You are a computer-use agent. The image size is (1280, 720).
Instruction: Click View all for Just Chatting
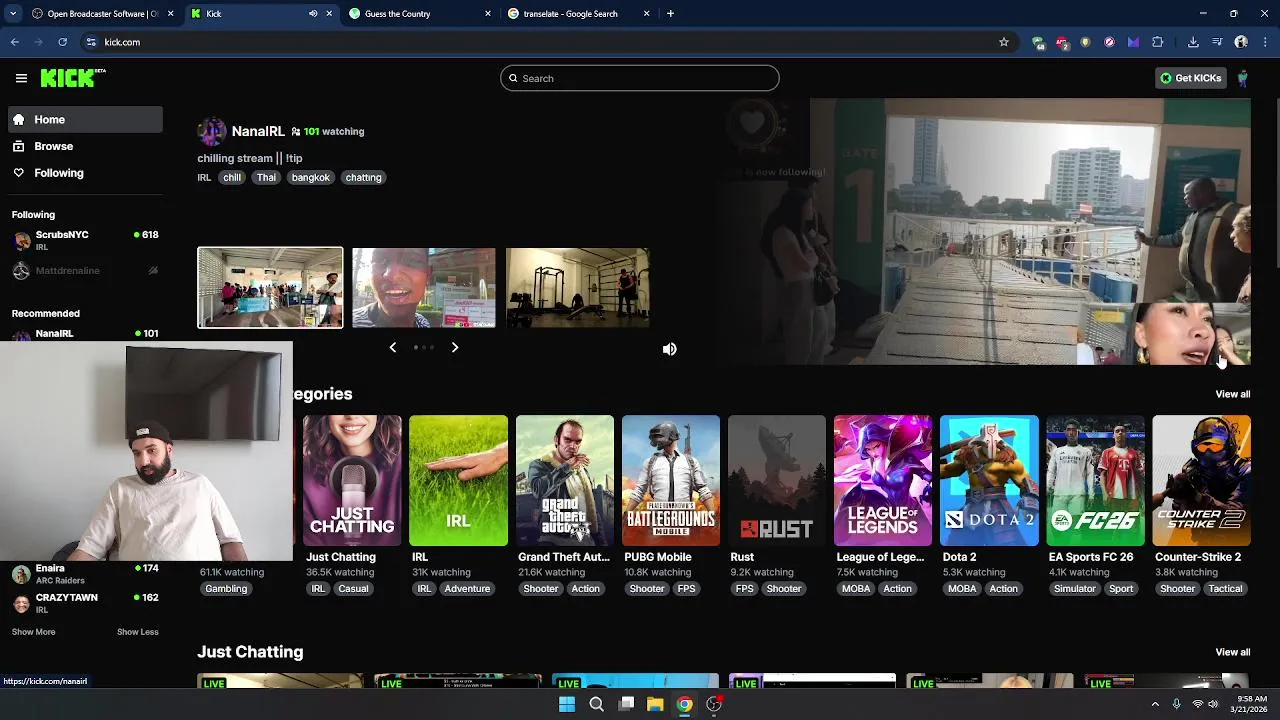[x=1232, y=652]
